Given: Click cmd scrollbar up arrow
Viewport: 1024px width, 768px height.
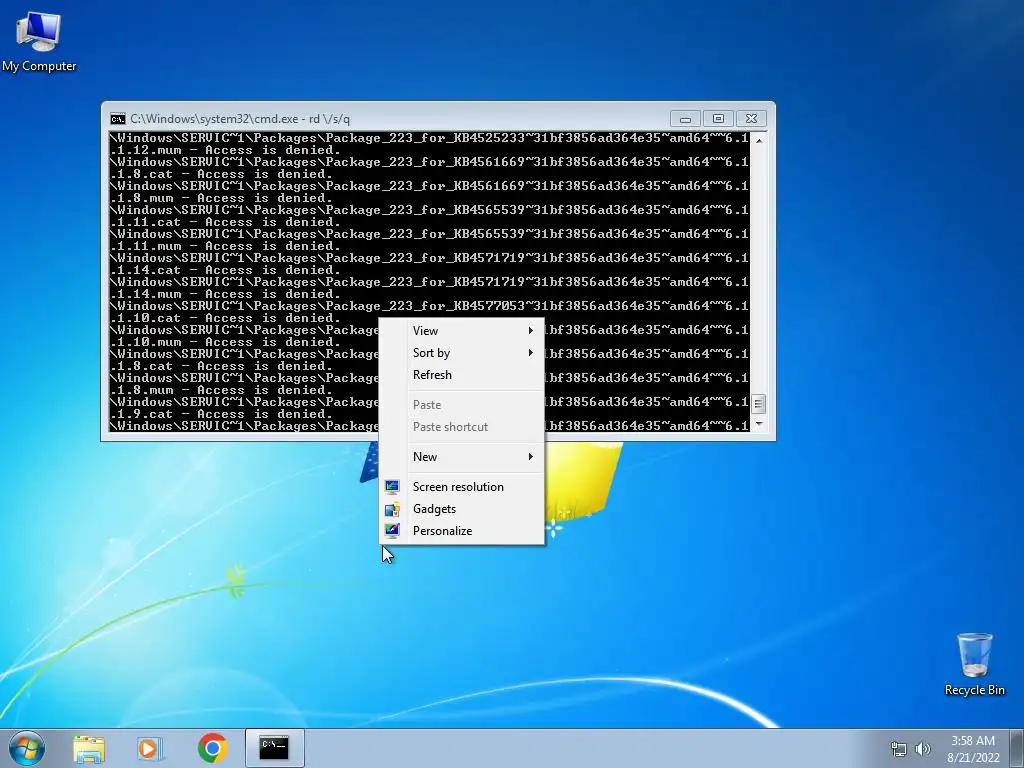Looking at the screenshot, I should [758, 140].
